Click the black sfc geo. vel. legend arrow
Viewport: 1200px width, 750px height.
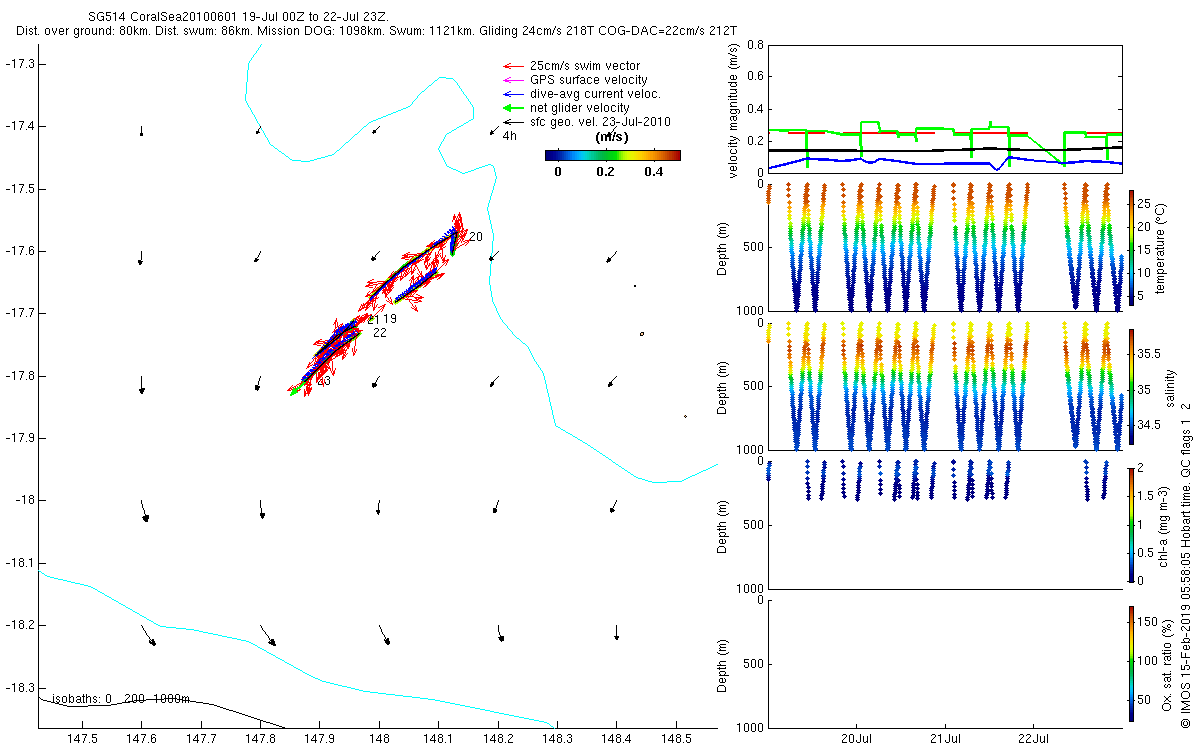(512, 122)
